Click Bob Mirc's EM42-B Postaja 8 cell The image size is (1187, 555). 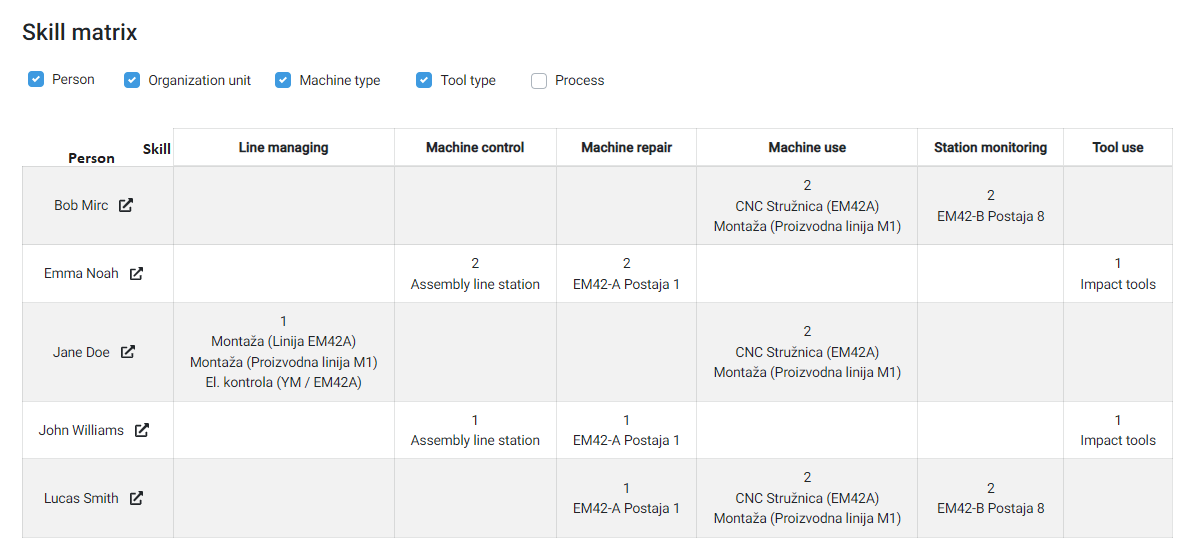(990, 206)
